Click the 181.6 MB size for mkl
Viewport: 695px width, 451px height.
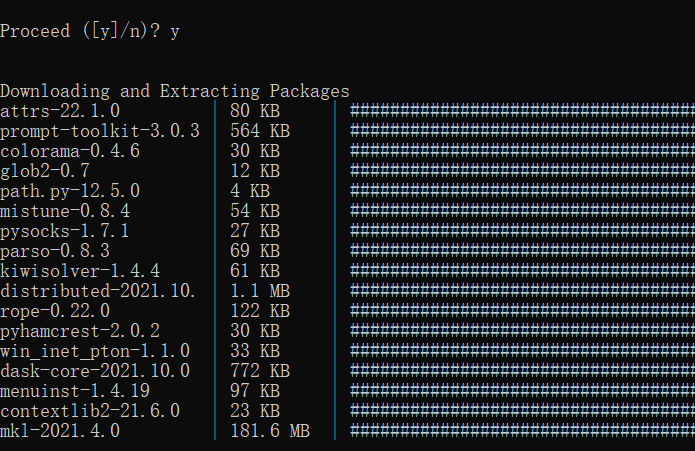click(269, 431)
